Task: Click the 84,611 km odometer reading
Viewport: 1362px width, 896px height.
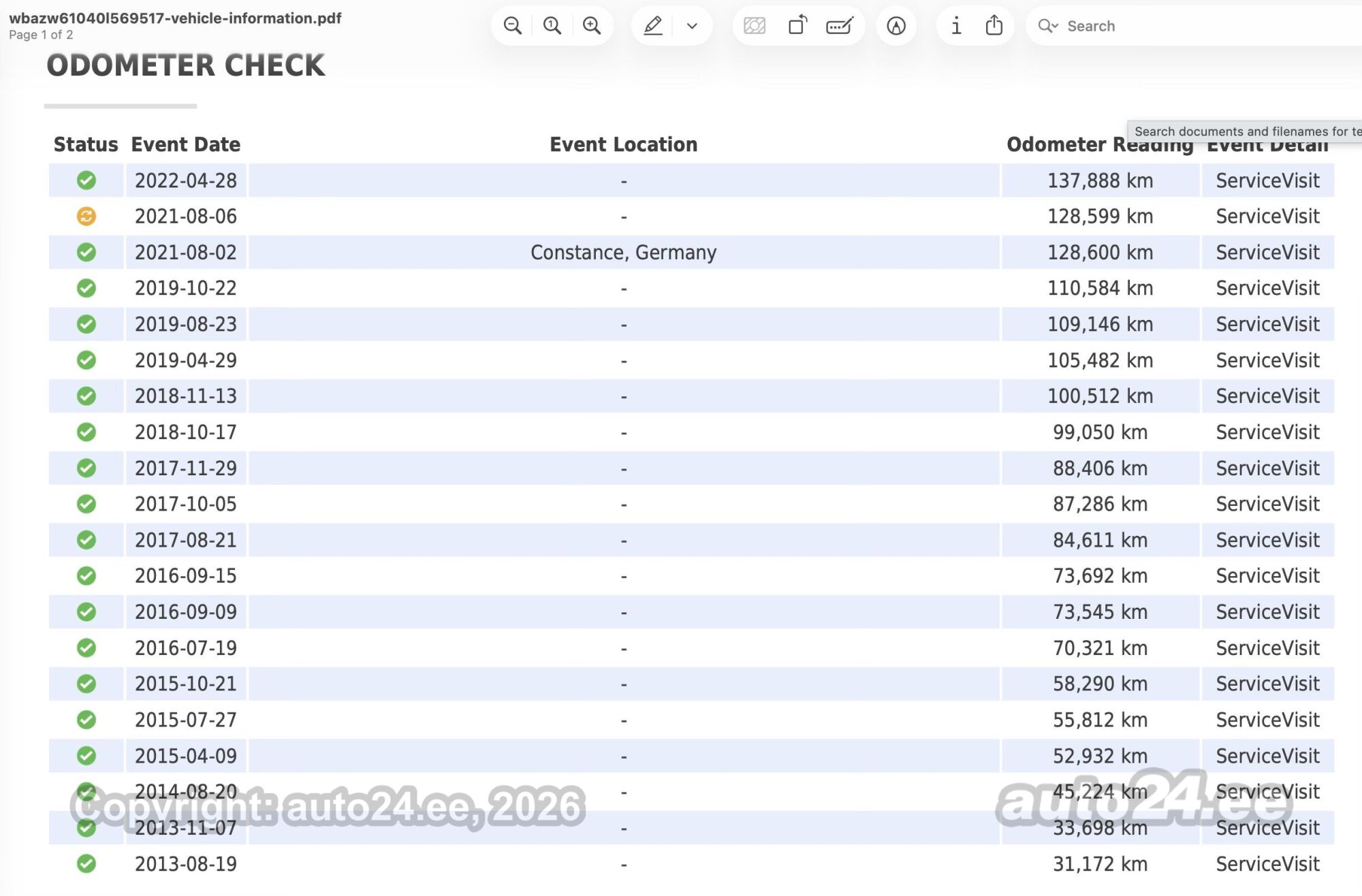Action: [x=1100, y=540]
